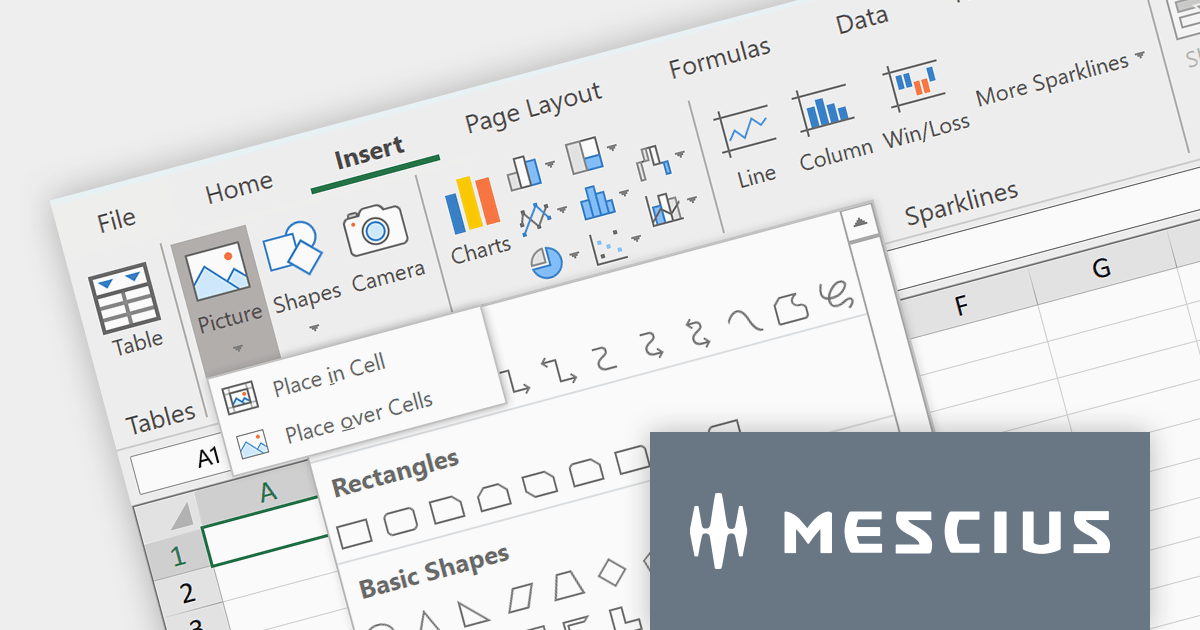Pick the curve line shape
Viewport: 1200px width, 630px height.
(x=744, y=319)
